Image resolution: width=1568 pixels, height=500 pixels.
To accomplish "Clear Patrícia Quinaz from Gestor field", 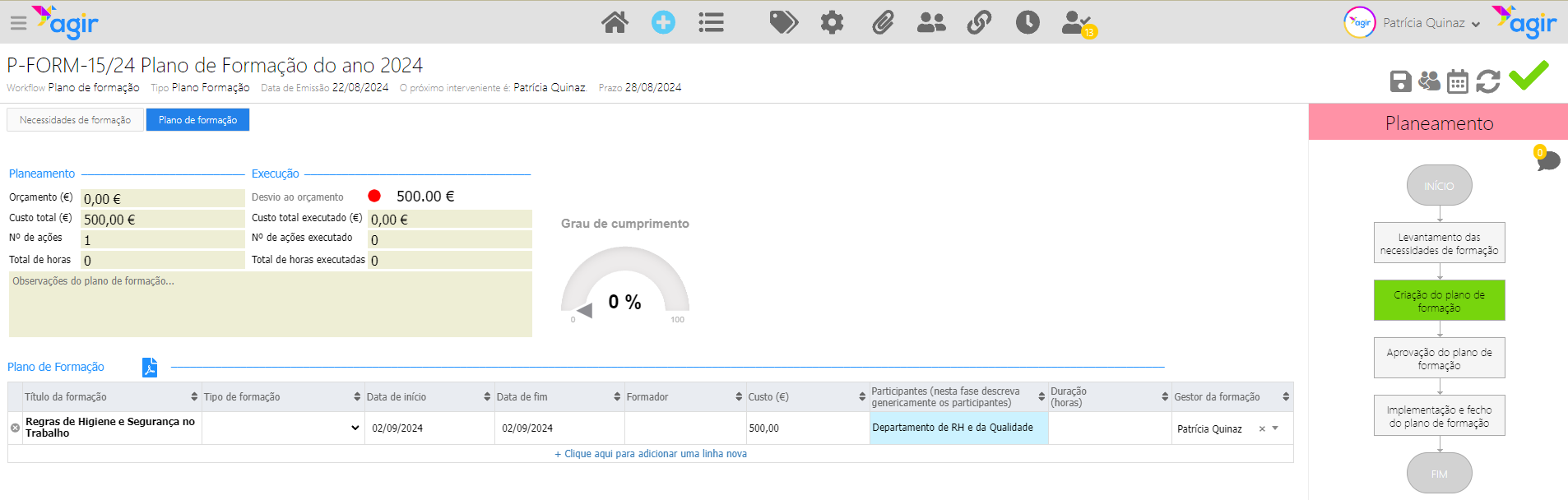I will 1262,428.
